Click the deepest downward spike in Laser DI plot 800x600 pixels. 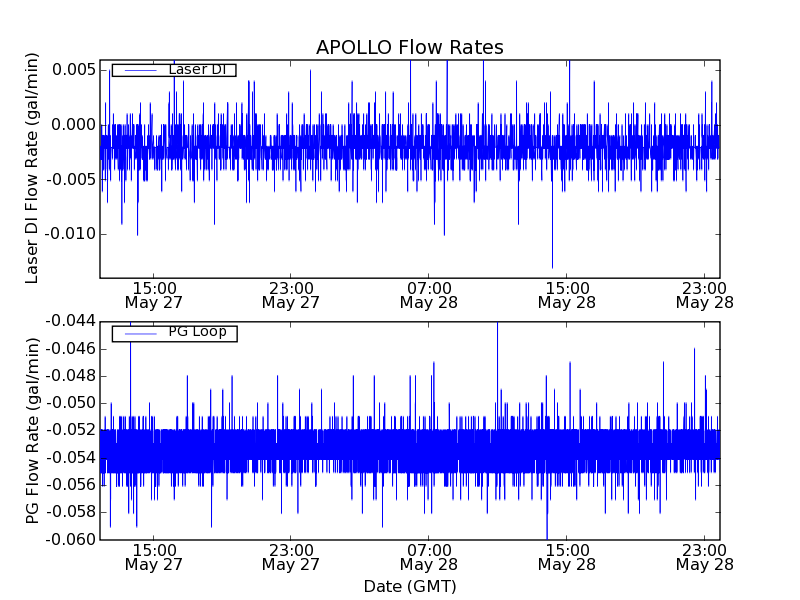point(552,264)
